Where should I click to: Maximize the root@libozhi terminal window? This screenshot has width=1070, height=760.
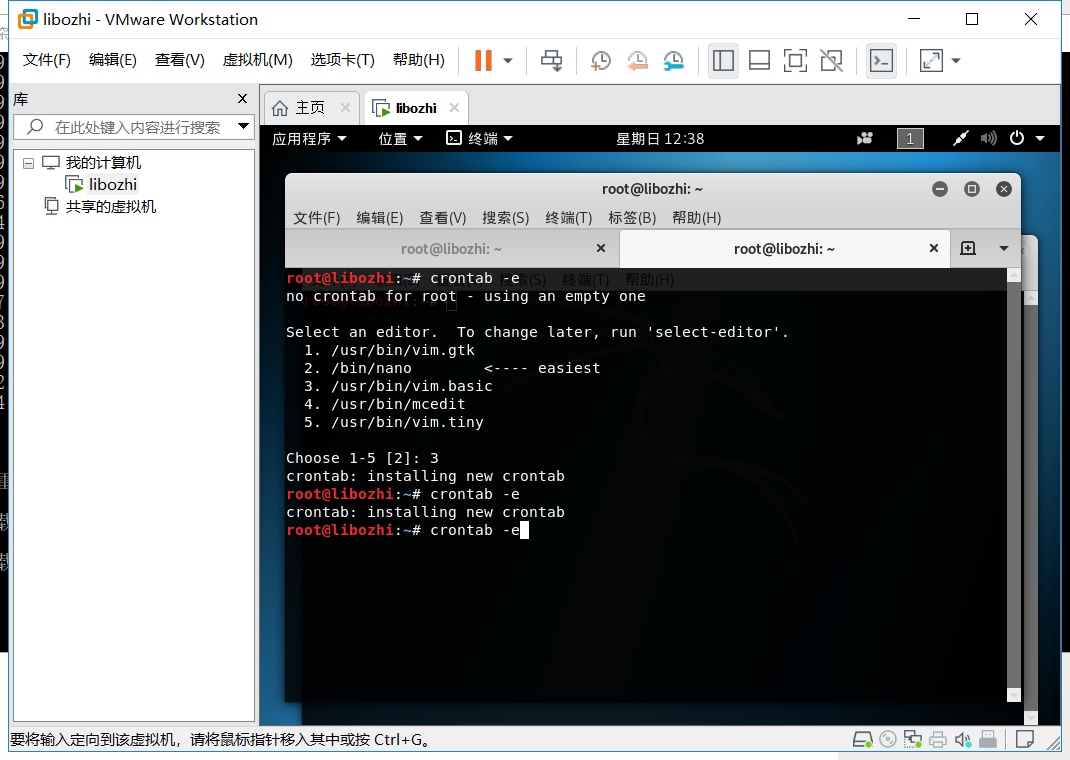972,189
